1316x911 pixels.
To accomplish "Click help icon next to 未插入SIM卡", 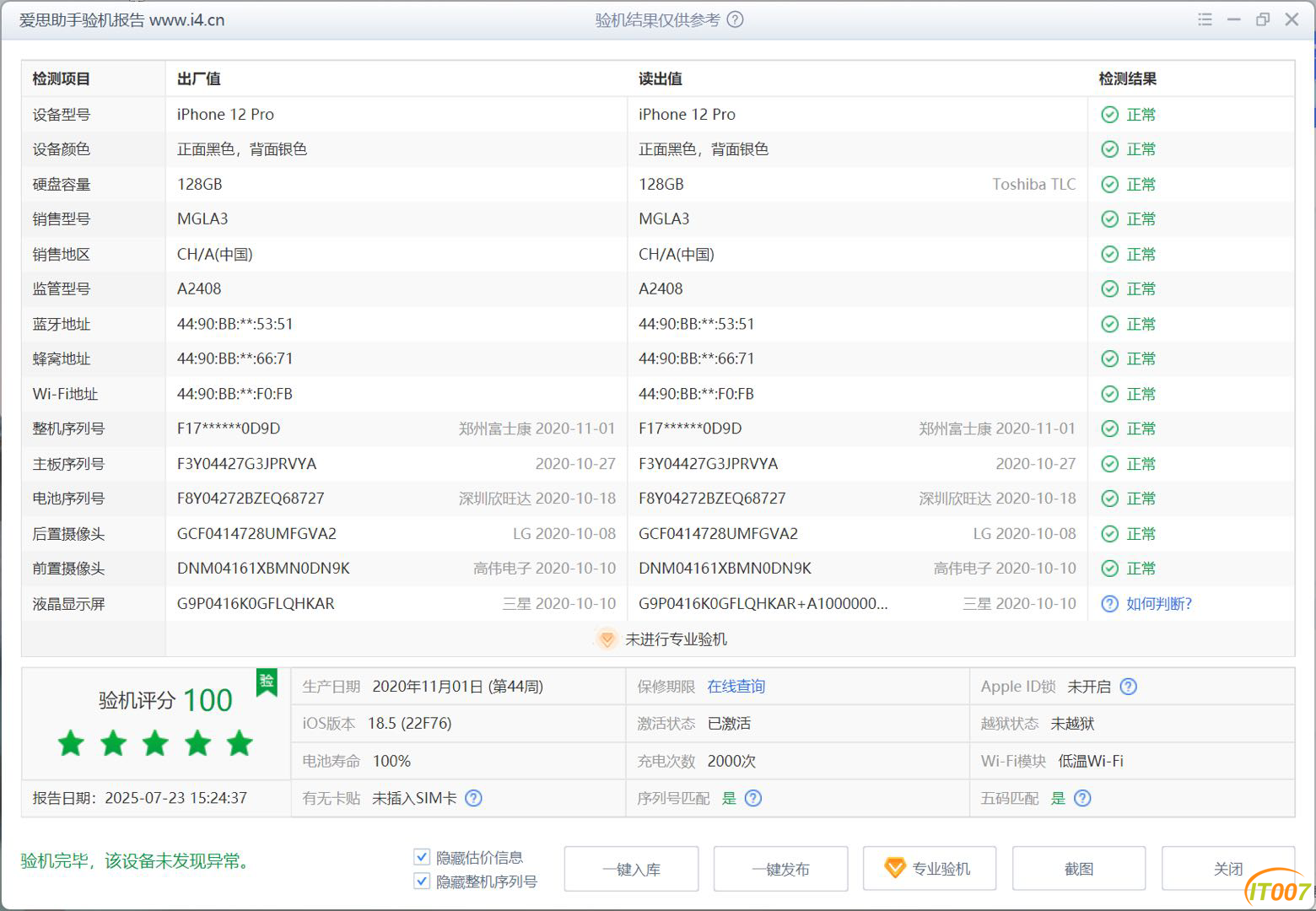I will (x=473, y=798).
